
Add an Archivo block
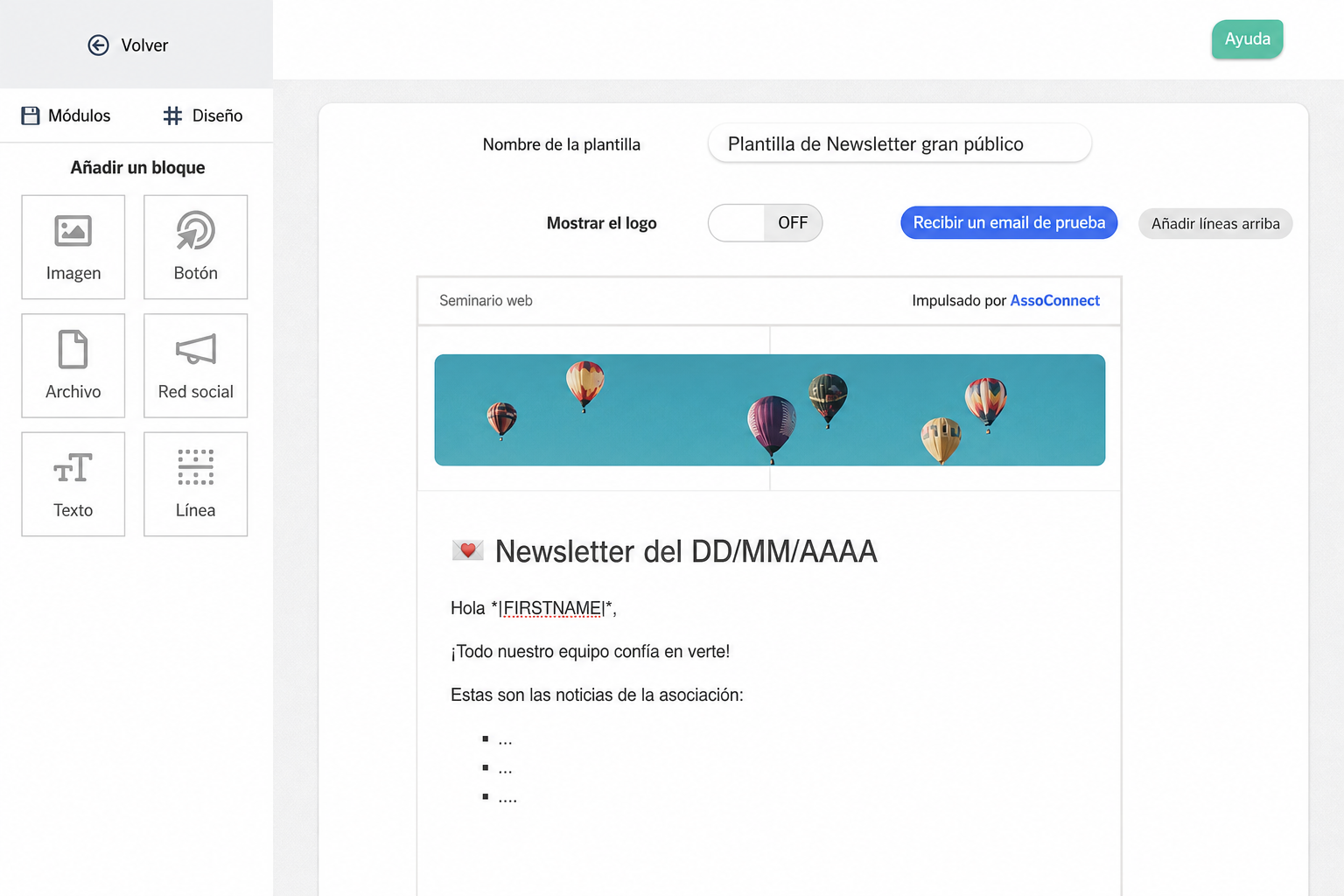(73, 366)
